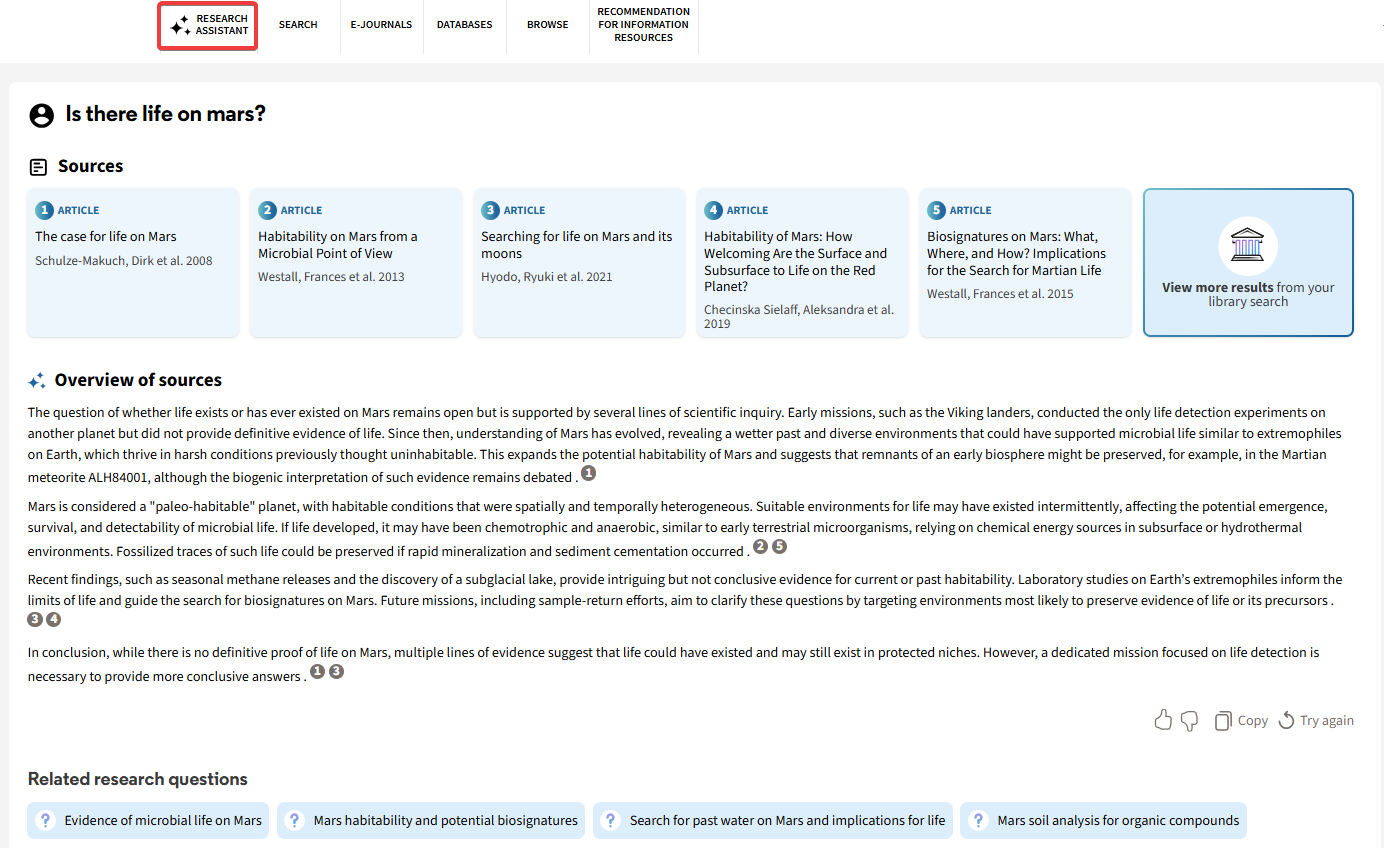
Task: Click the thumbs down icon
Action: 1189,720
